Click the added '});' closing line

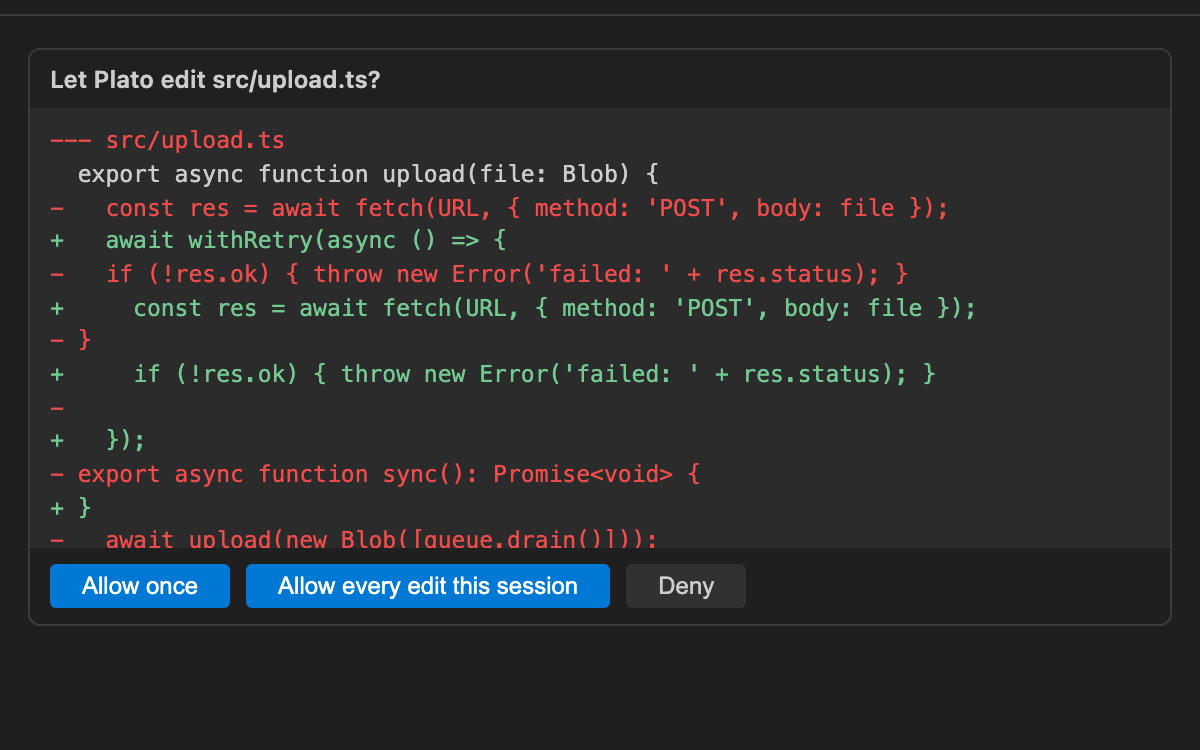click(x=98, y=441)
